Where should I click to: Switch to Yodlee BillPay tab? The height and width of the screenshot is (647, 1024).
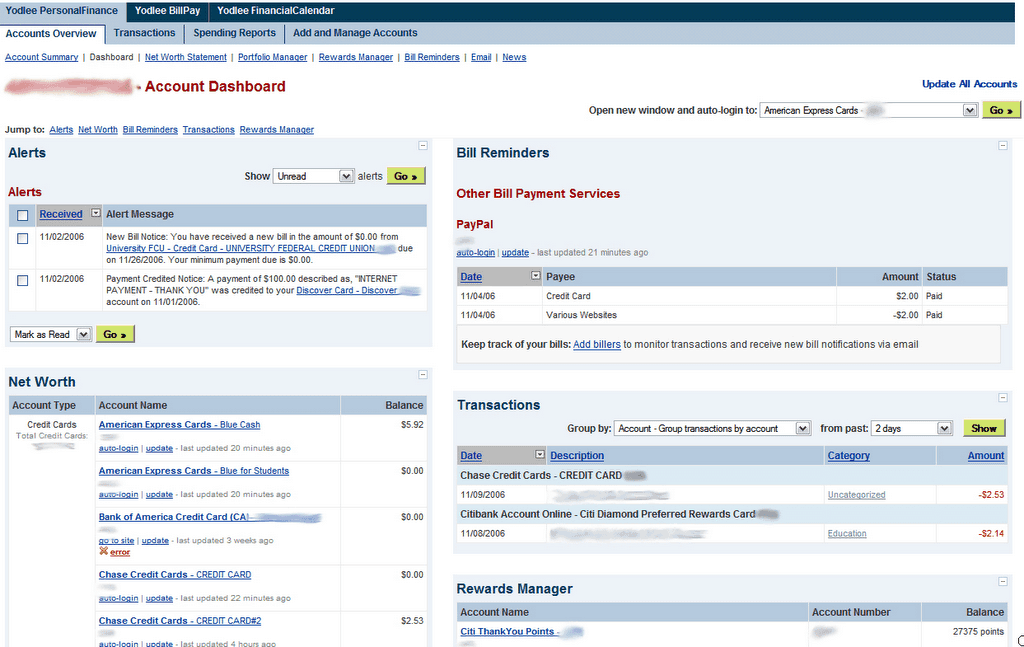[167, 11]
